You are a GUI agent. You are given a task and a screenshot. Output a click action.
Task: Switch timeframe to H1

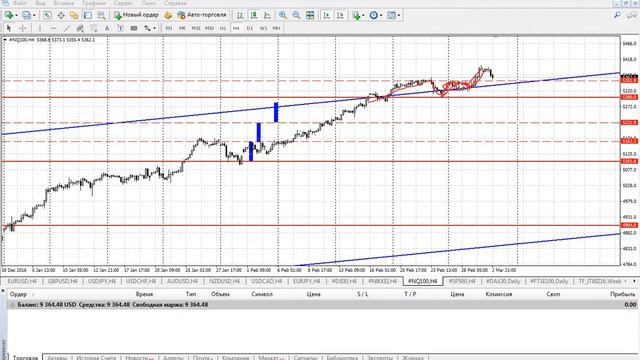coord(223,28)
